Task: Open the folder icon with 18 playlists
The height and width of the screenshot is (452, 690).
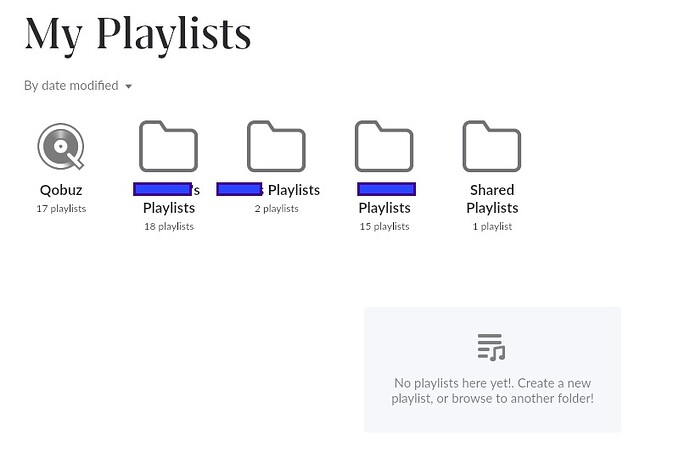Action: (x=169, y=146)
